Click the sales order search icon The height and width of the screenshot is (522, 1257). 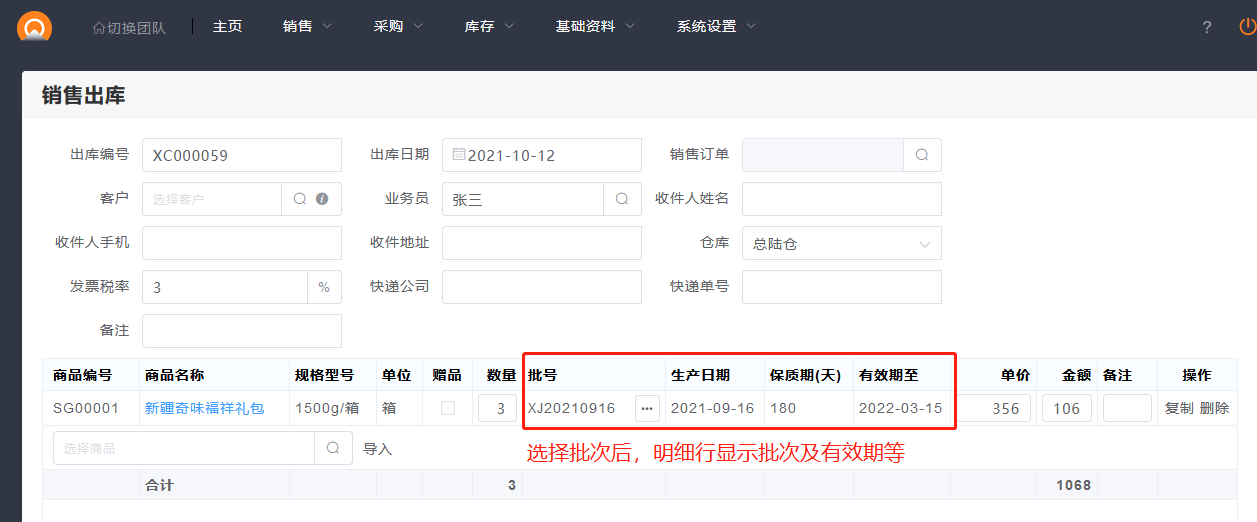coord(922,155)
